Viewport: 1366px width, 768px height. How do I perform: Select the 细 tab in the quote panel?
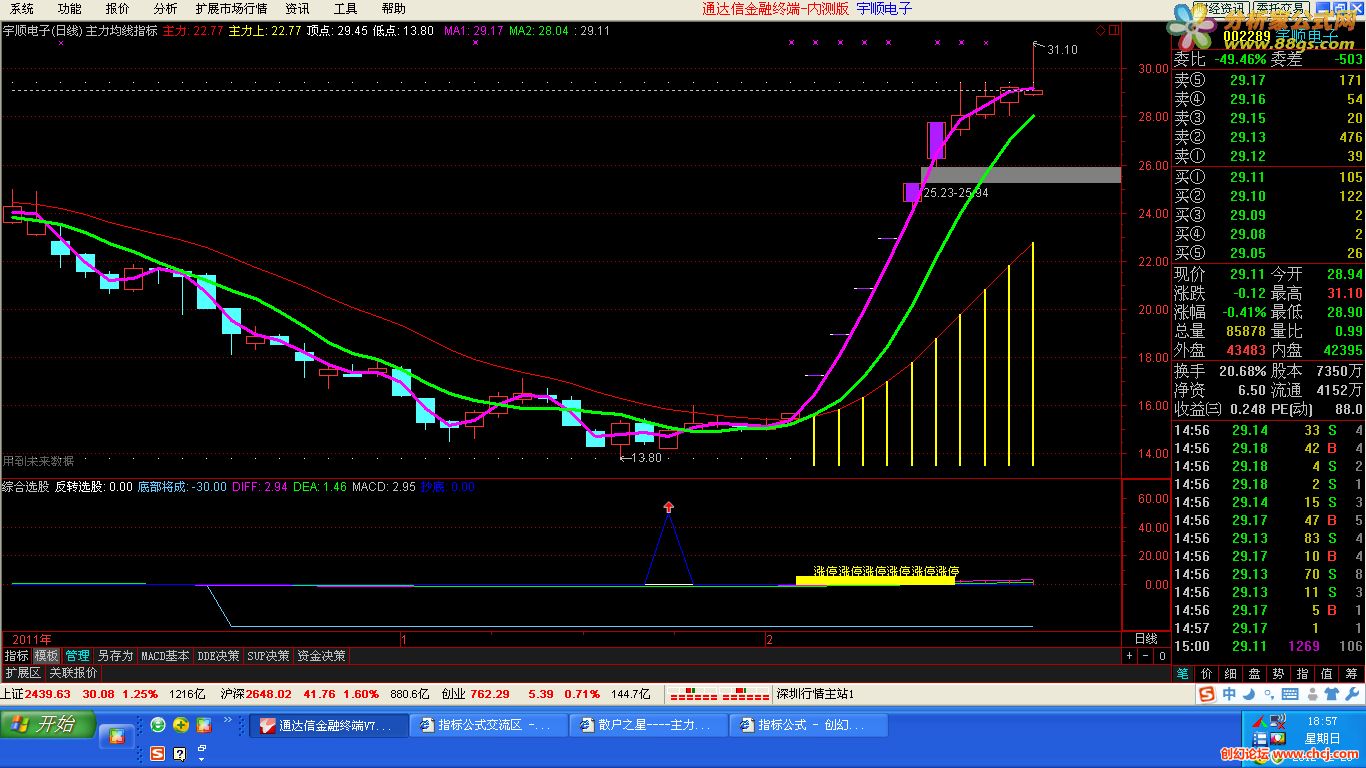point(1231,674)
